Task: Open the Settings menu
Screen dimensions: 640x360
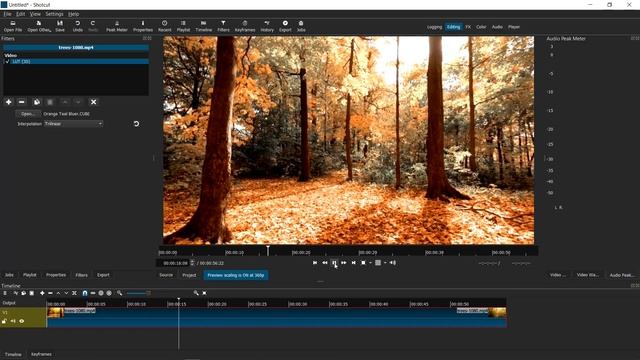Action: (x=54, y=14)
